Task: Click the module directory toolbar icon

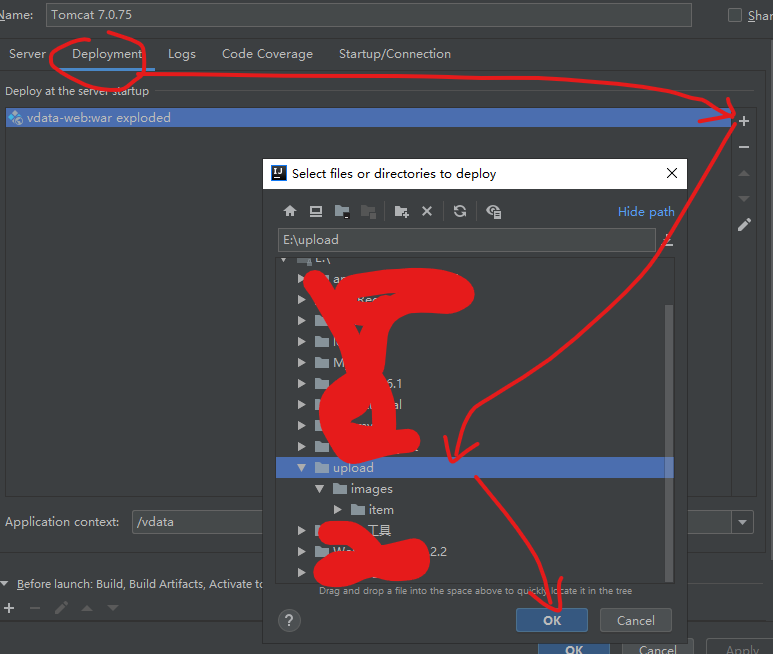Action: click(x=368, y=212)
